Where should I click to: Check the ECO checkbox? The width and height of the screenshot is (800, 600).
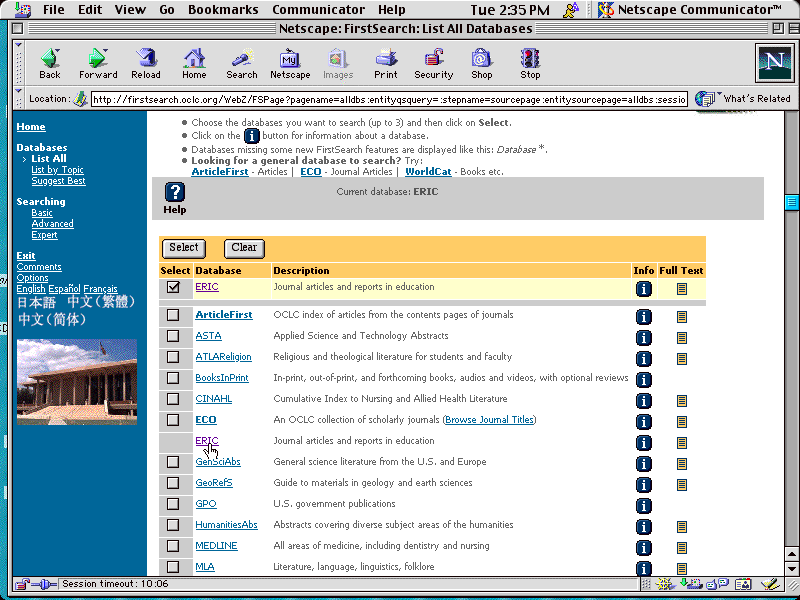point(173,420)
